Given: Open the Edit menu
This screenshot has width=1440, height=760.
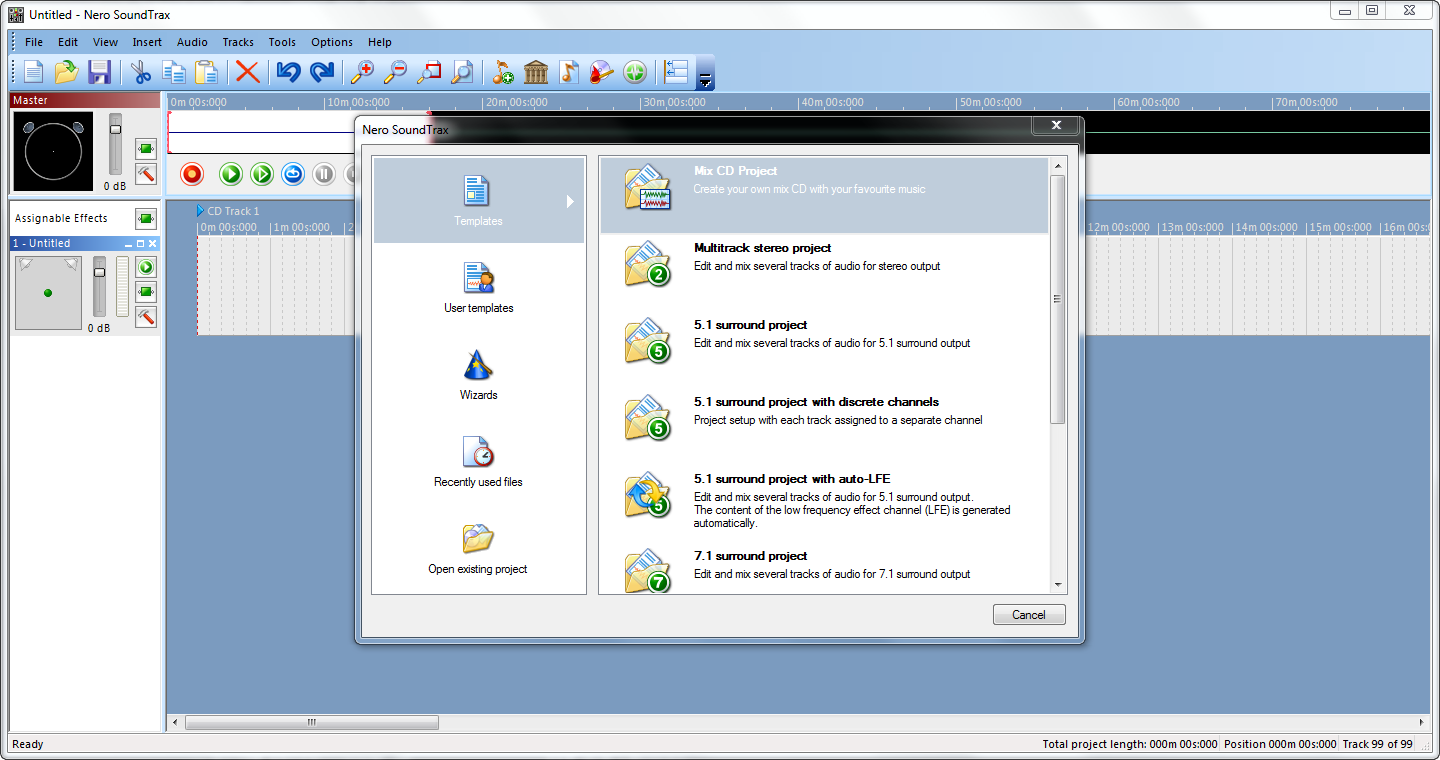Looking at the screenshot, I should tap(68, 42).
